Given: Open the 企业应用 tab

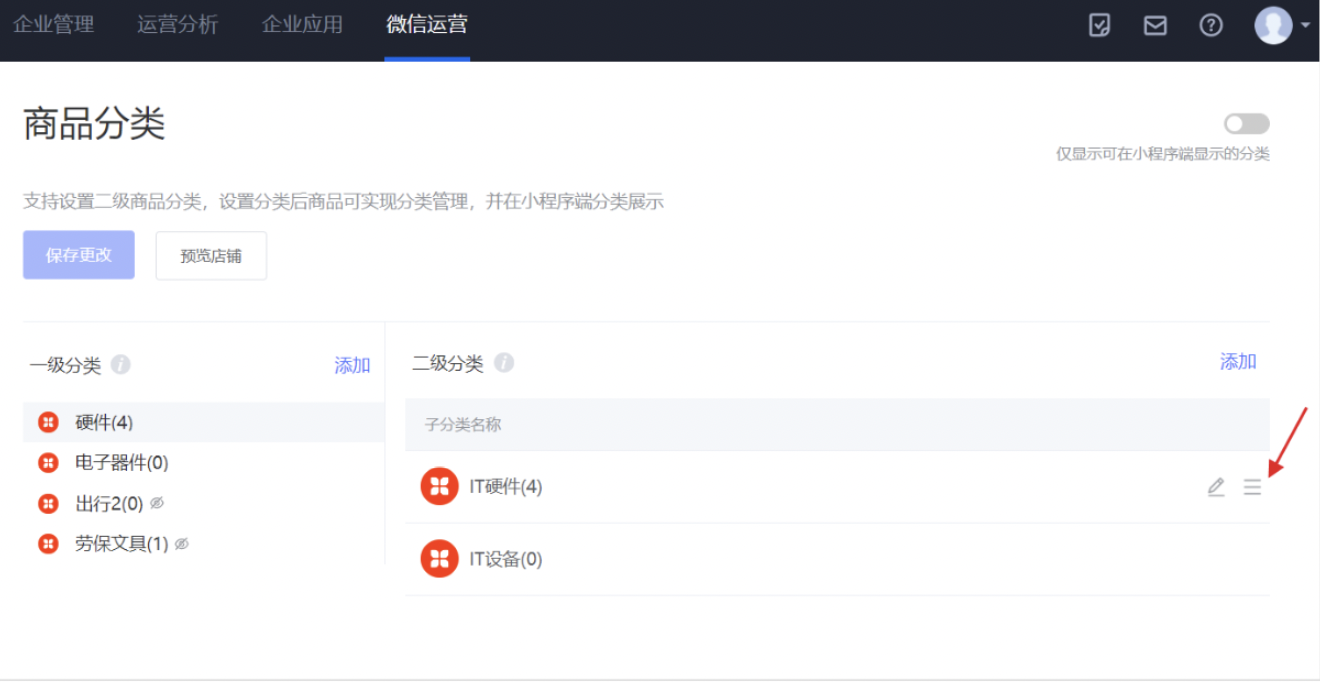Looking at the screenshot, I should tap(302, 25).
